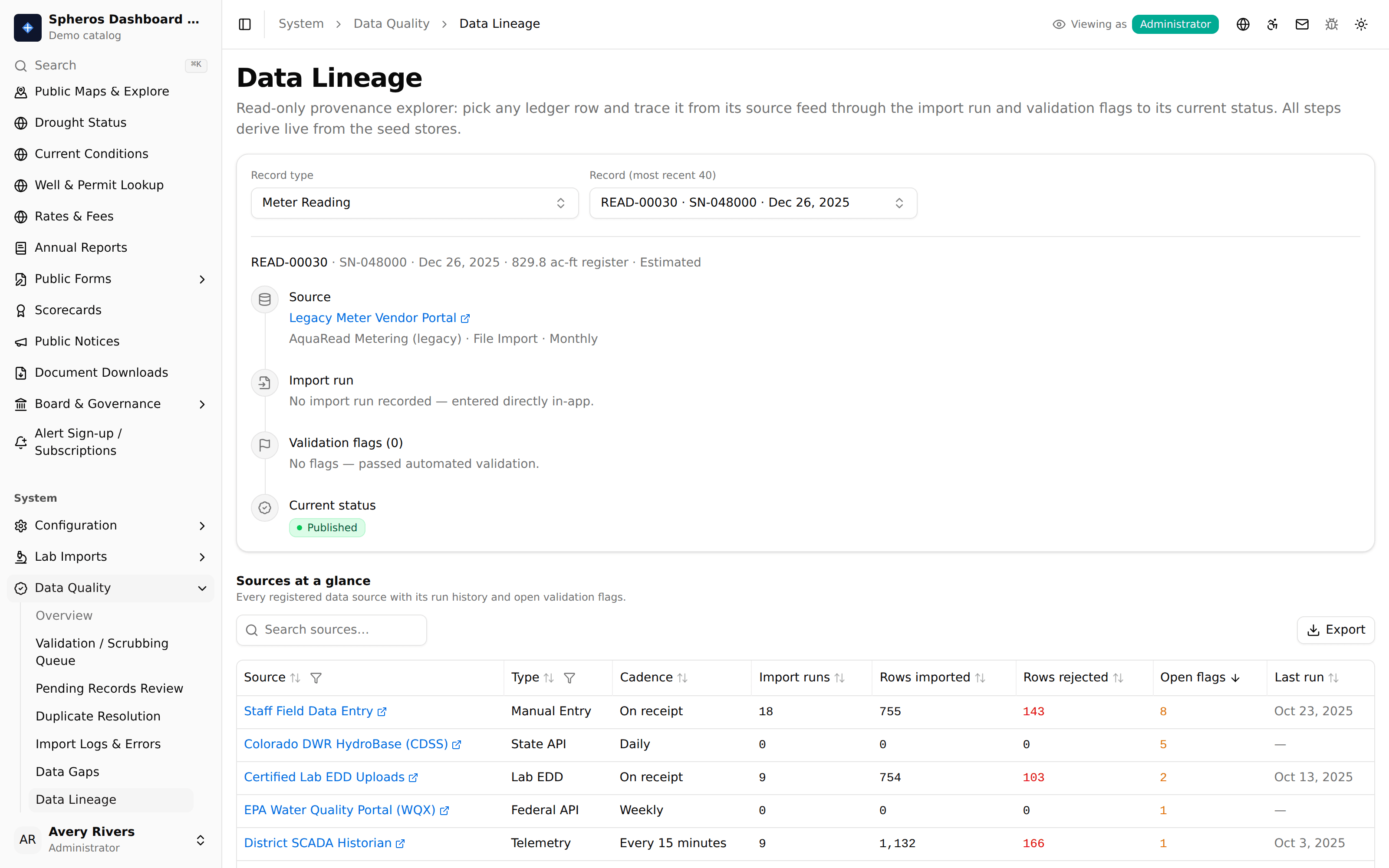1389x868 pixels.
Task: Open the language globe icon
Action: [1243, 24]
